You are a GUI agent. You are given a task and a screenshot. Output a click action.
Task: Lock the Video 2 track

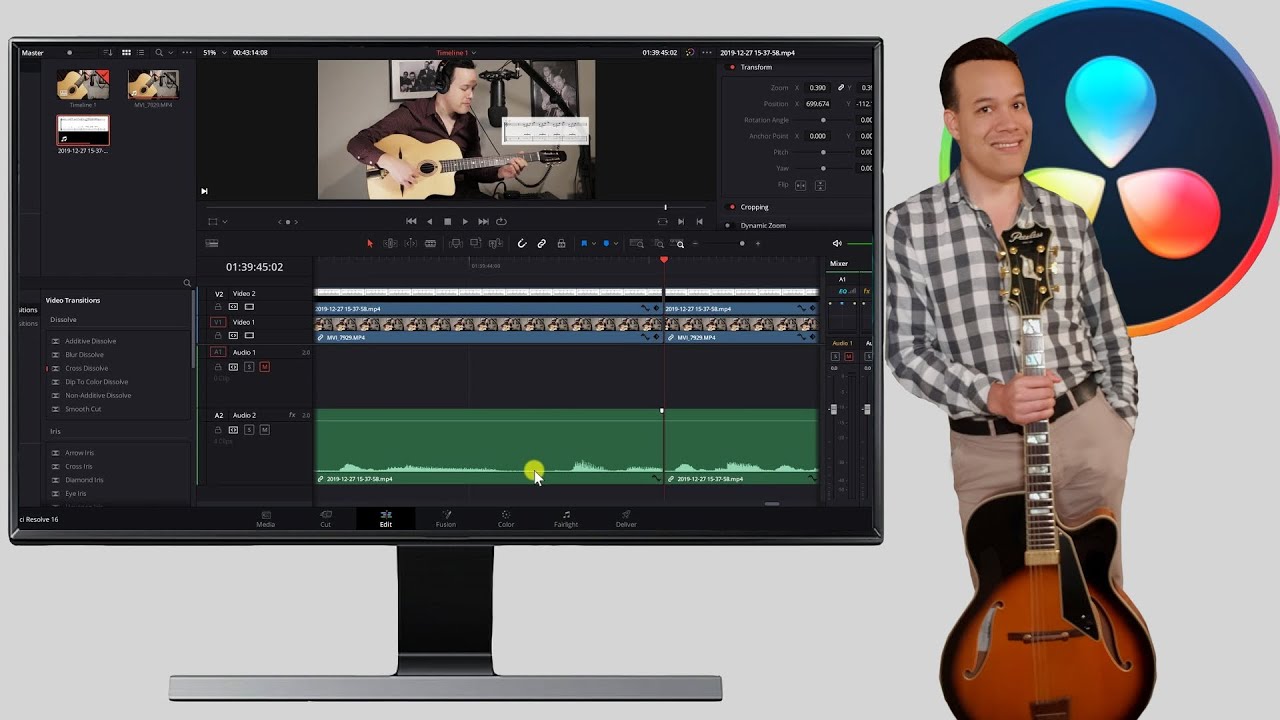pos(218,307)
